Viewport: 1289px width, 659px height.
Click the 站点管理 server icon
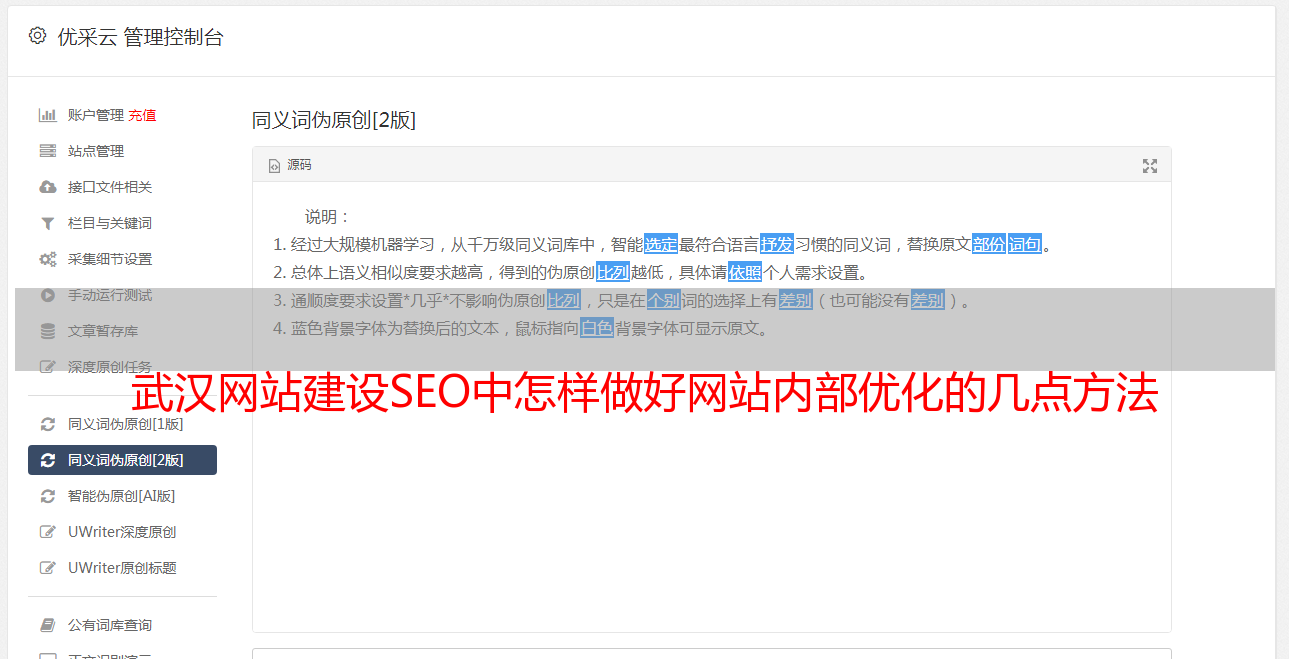tap(47, 151)
